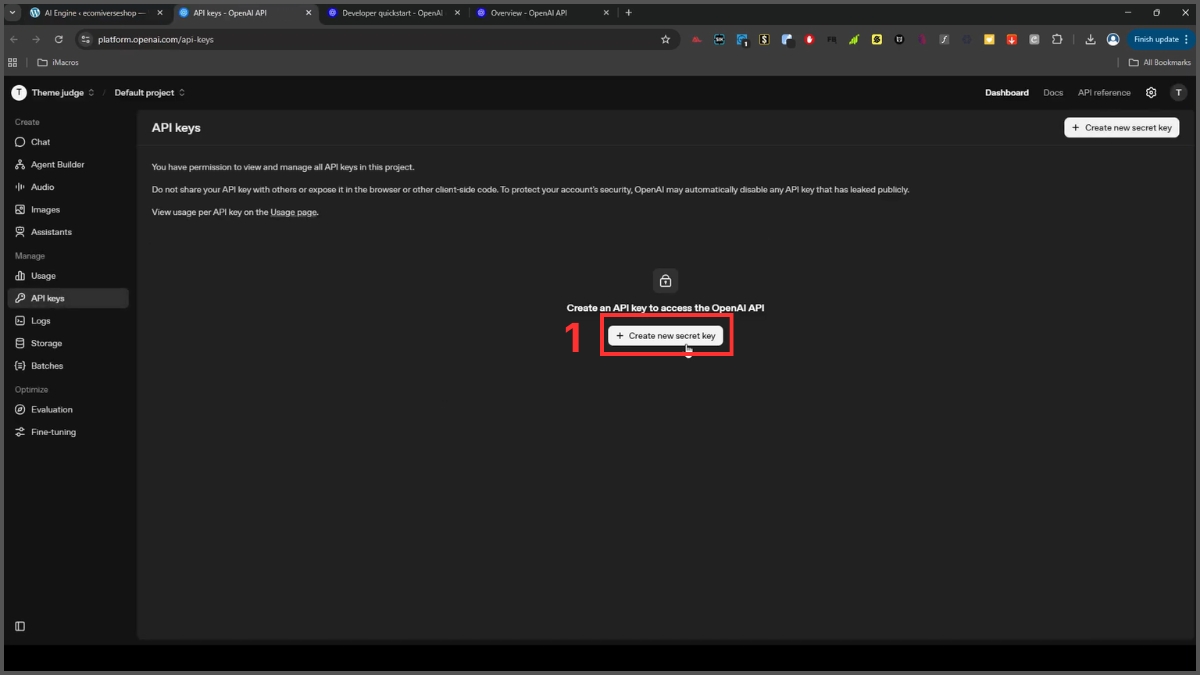Click the lock icon above the message
This screenshot has width=1200, height=675.
point(665,281)
